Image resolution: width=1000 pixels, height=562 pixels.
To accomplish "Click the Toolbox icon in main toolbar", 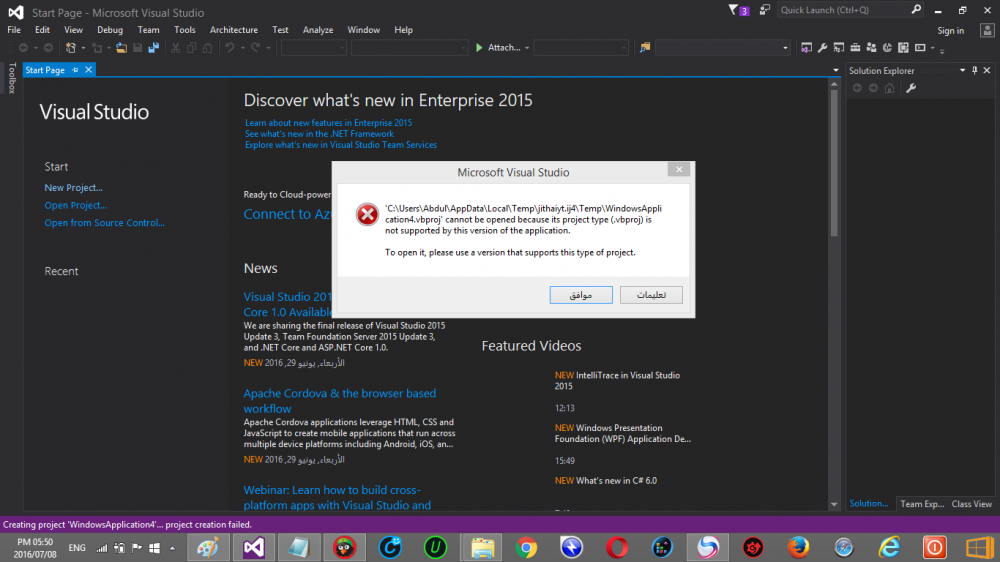I will click(x=855, y=48).
